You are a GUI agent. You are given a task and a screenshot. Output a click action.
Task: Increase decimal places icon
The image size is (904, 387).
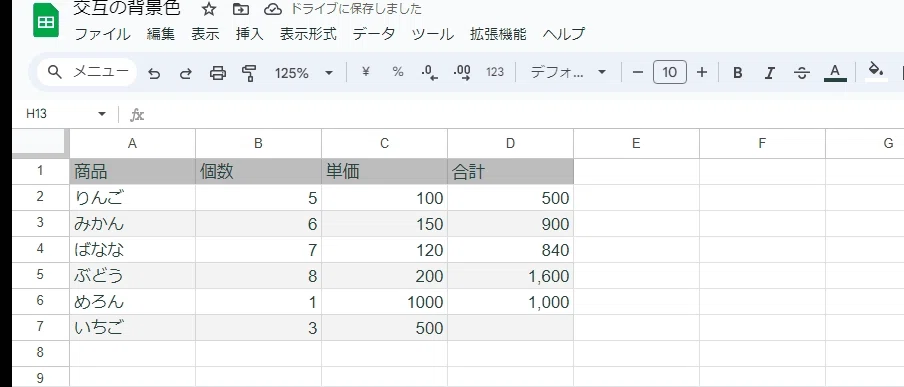click(462, 73)
